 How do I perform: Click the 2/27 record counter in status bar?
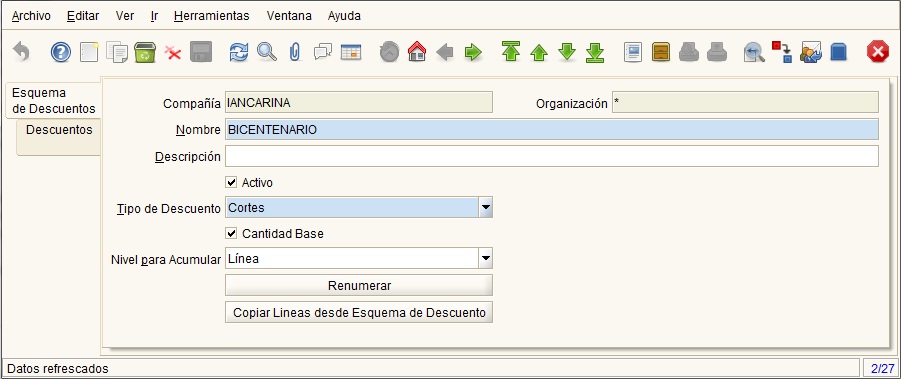[882, 368]
